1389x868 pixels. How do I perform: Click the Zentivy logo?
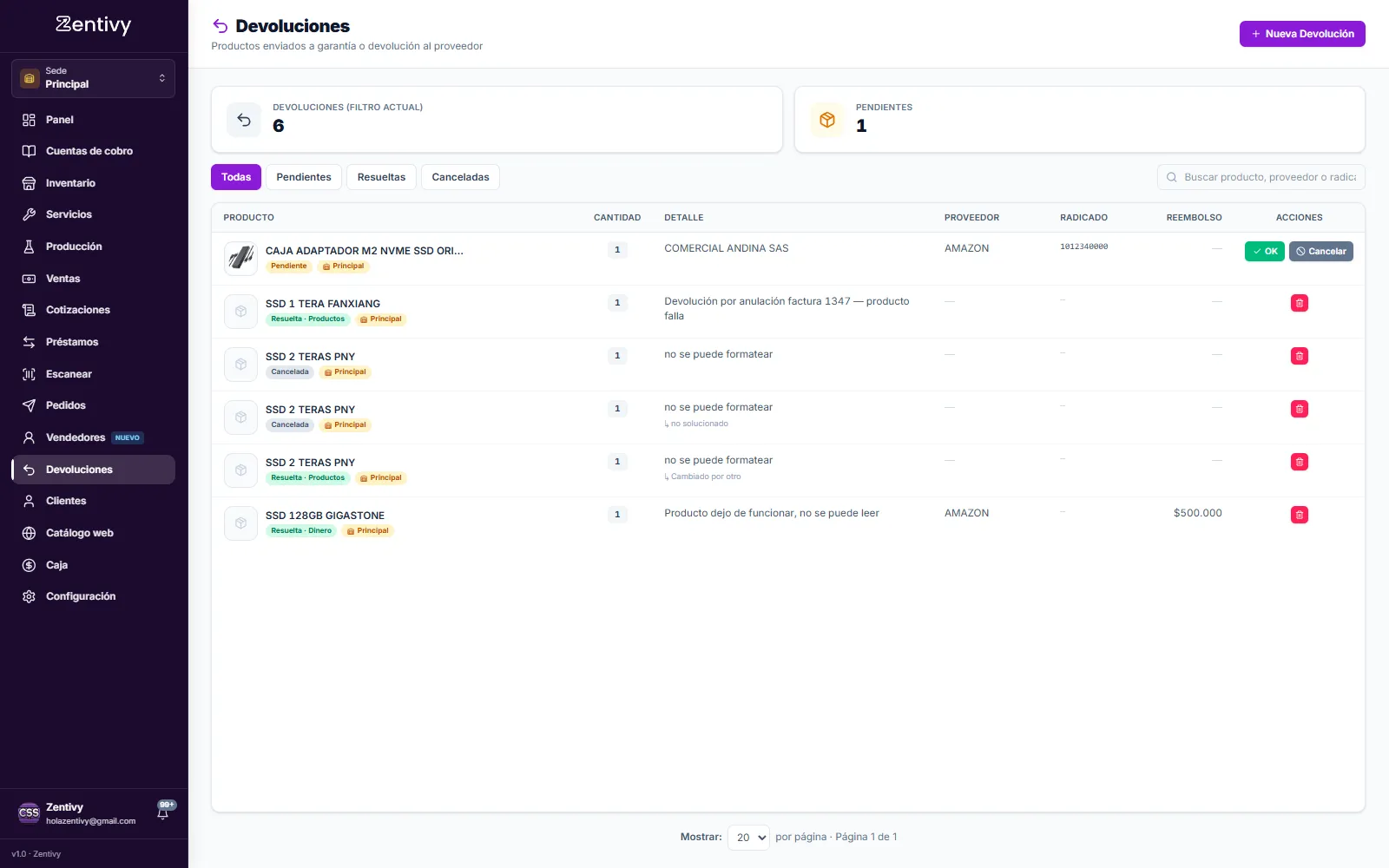pyautogui.click(x=93, y=25)
